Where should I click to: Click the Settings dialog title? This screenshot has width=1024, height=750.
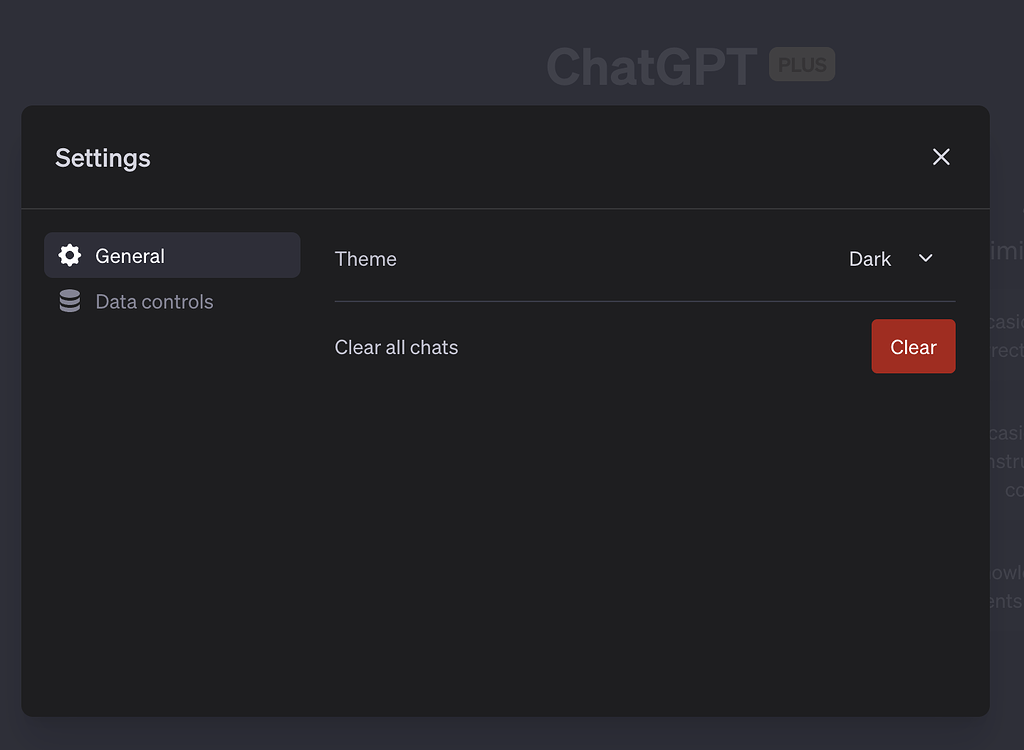click(102, 157)
